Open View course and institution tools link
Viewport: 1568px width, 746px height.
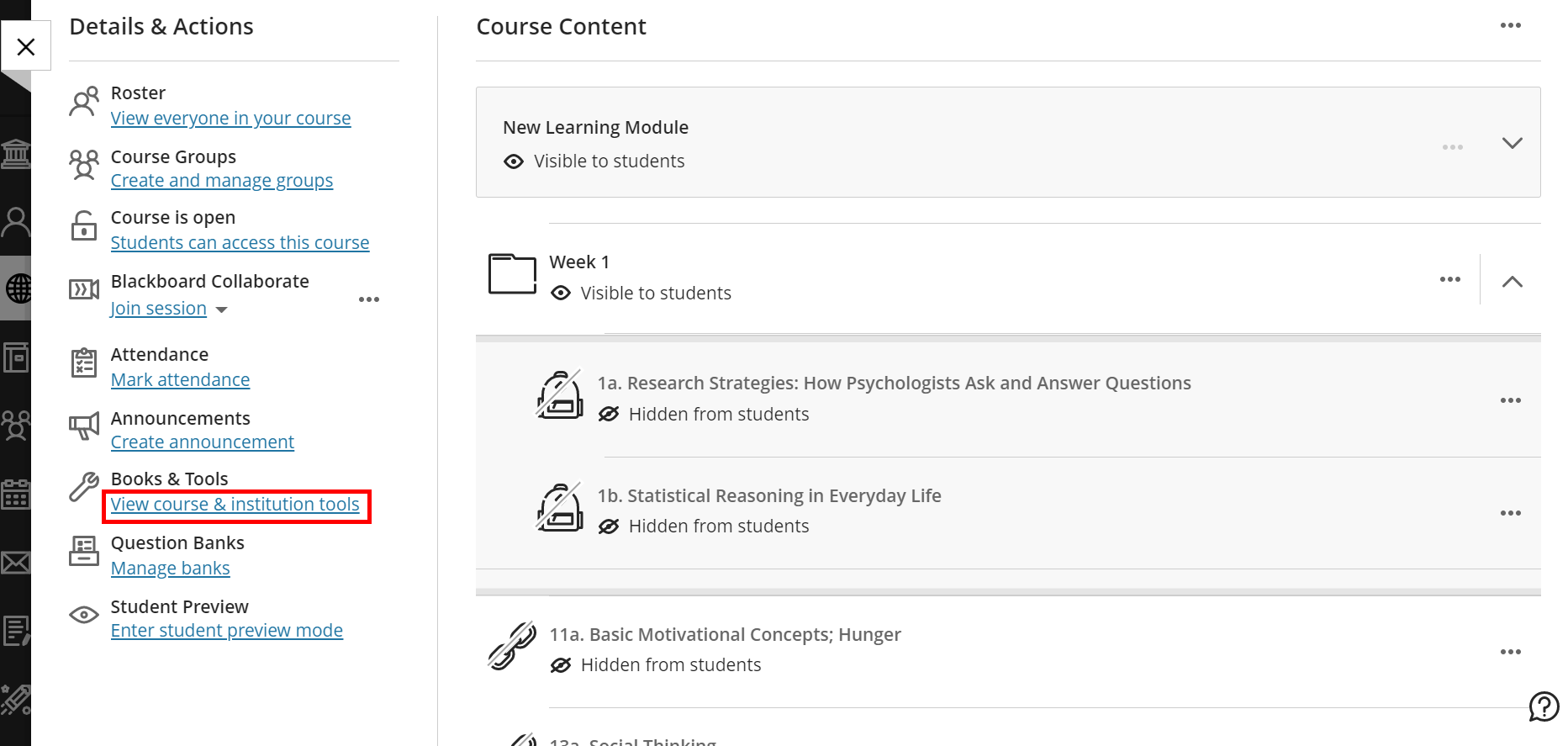click(235, 505)
